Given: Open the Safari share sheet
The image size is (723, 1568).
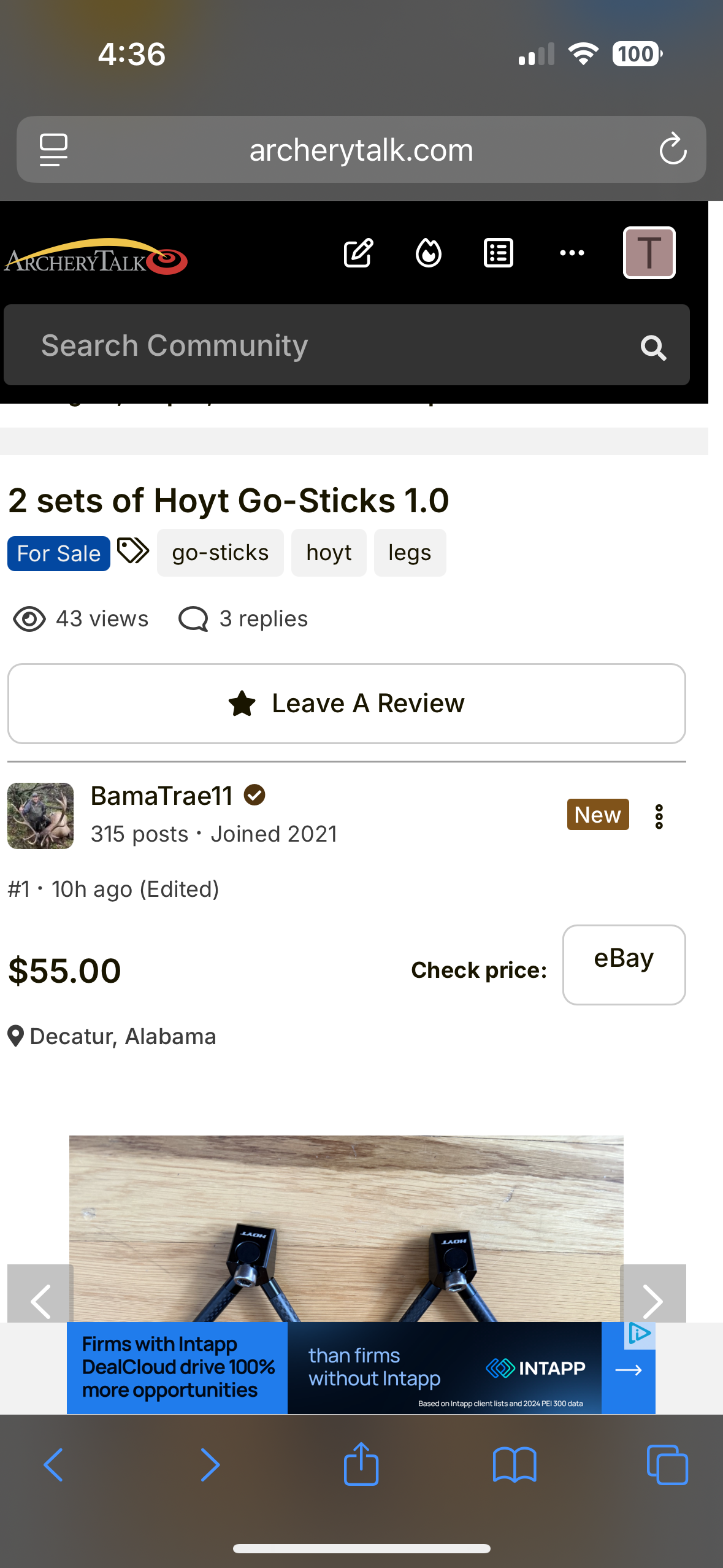Looking at the screenshot, I should click(361, 1464).
